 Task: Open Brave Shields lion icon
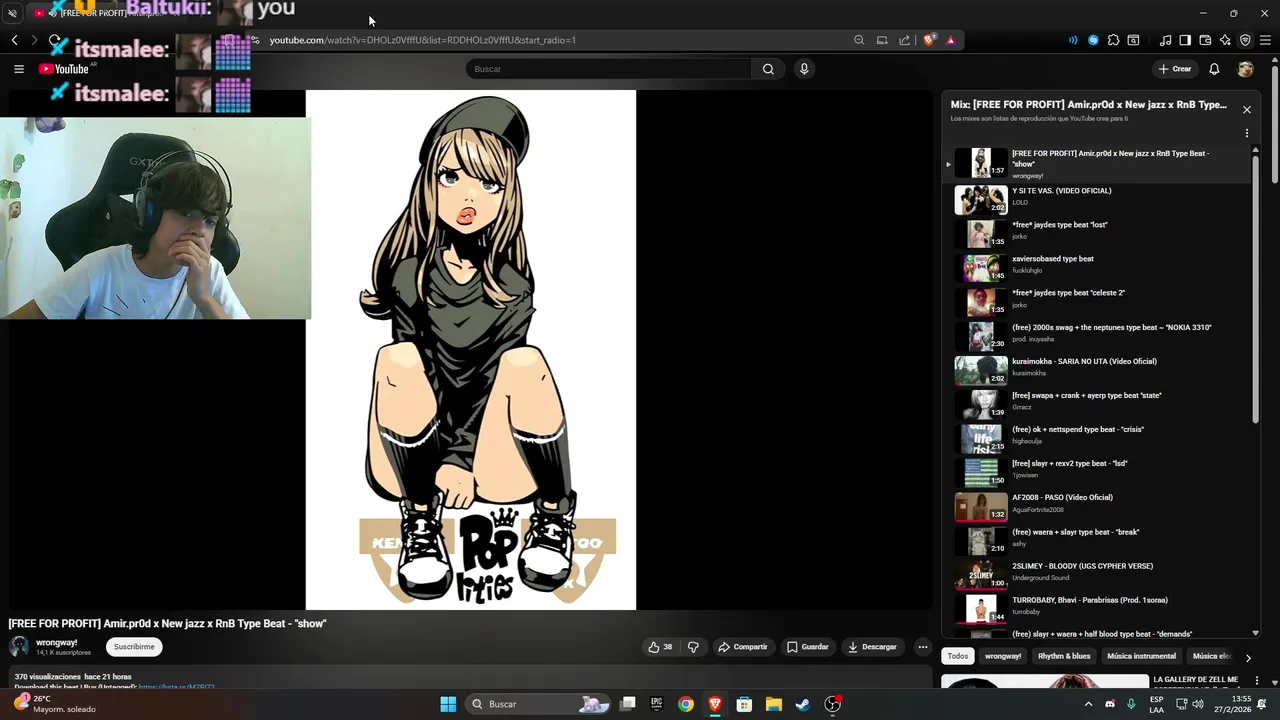pyautogui.click(x=930, y=40)
